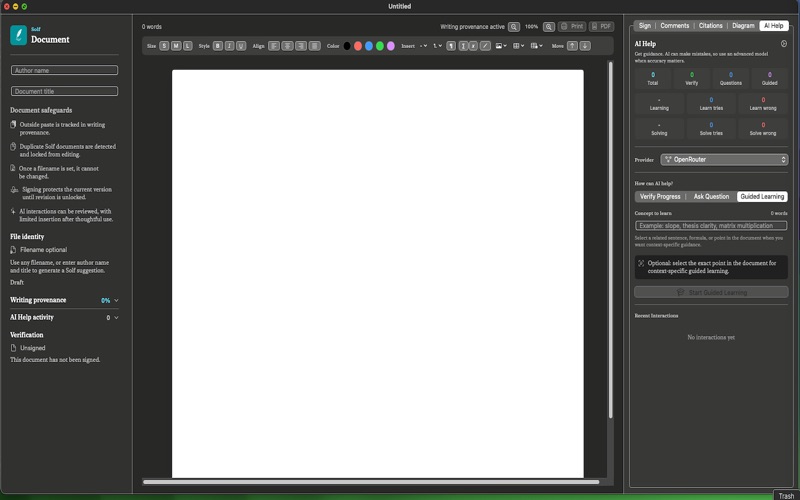
Task: Open the bullet list insert dropdown
Action: pyautogui.click(x=423, y=46)
